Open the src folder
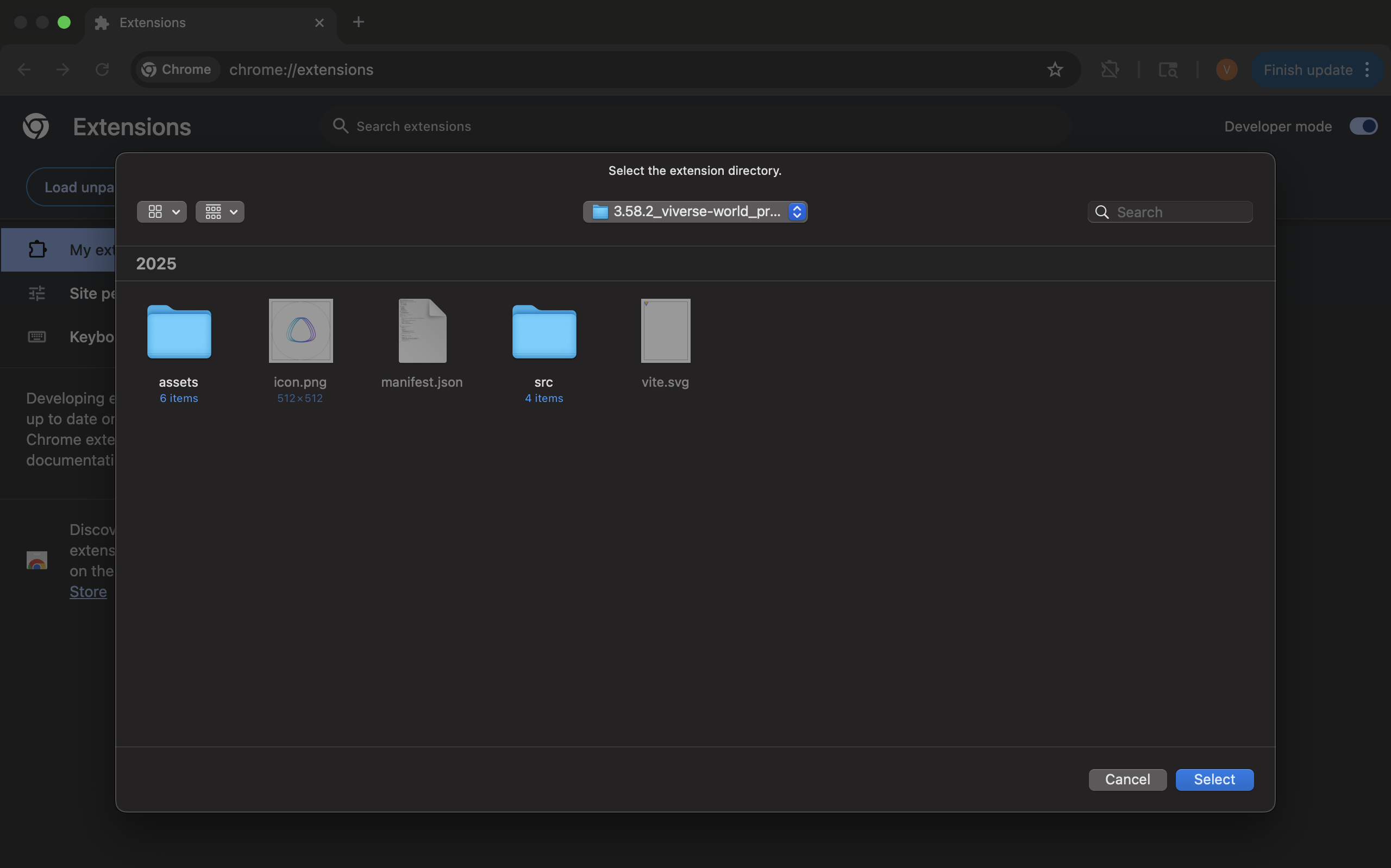The height and width of the screenshot is (868, 1391). pyautogui.click(x=544, y=332)
